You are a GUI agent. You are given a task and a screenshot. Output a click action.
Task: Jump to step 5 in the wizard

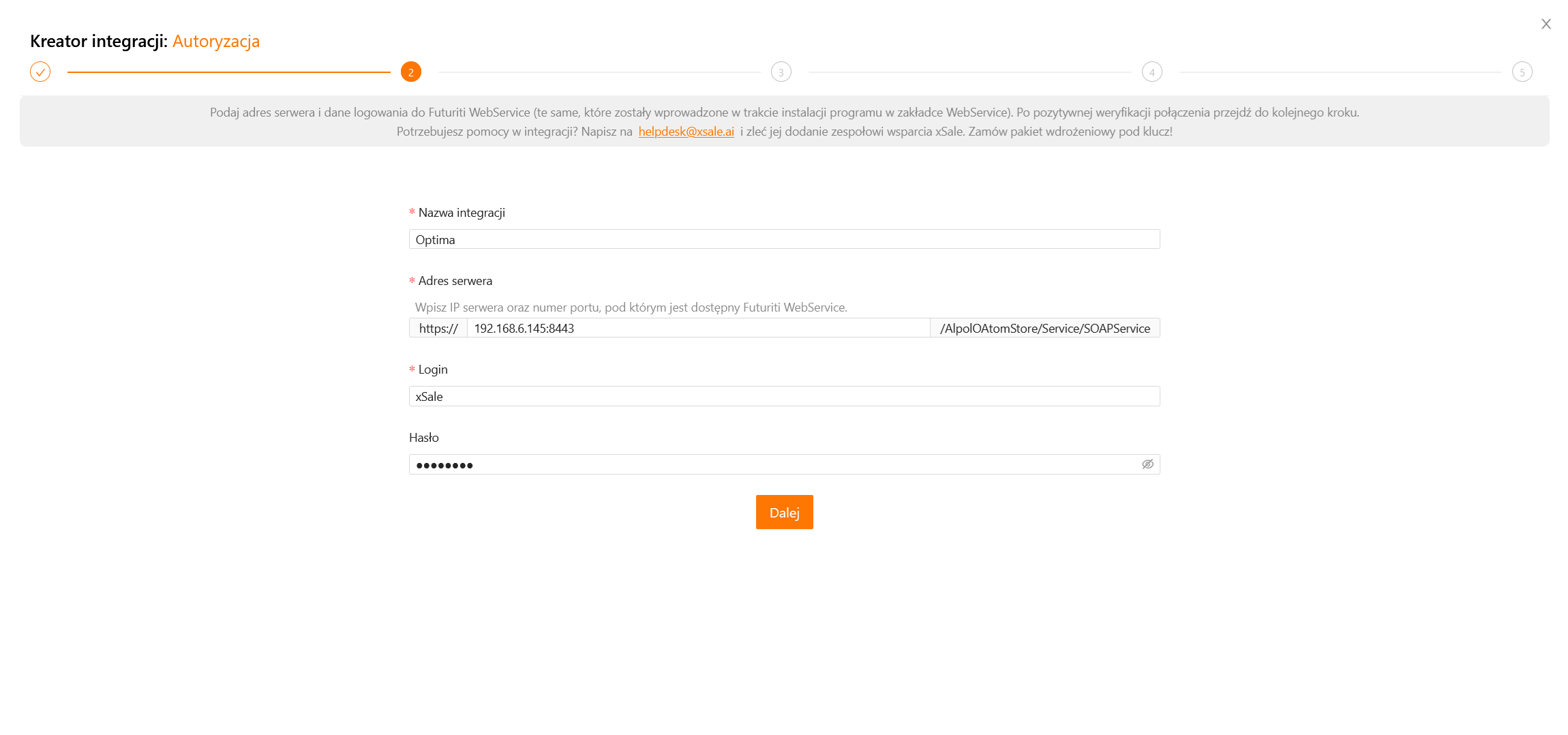pos(1522,72)
